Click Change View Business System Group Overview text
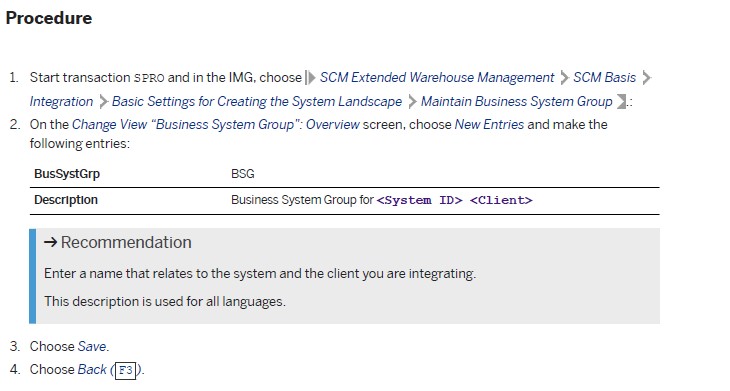730x391 pixels. point(216,125)
